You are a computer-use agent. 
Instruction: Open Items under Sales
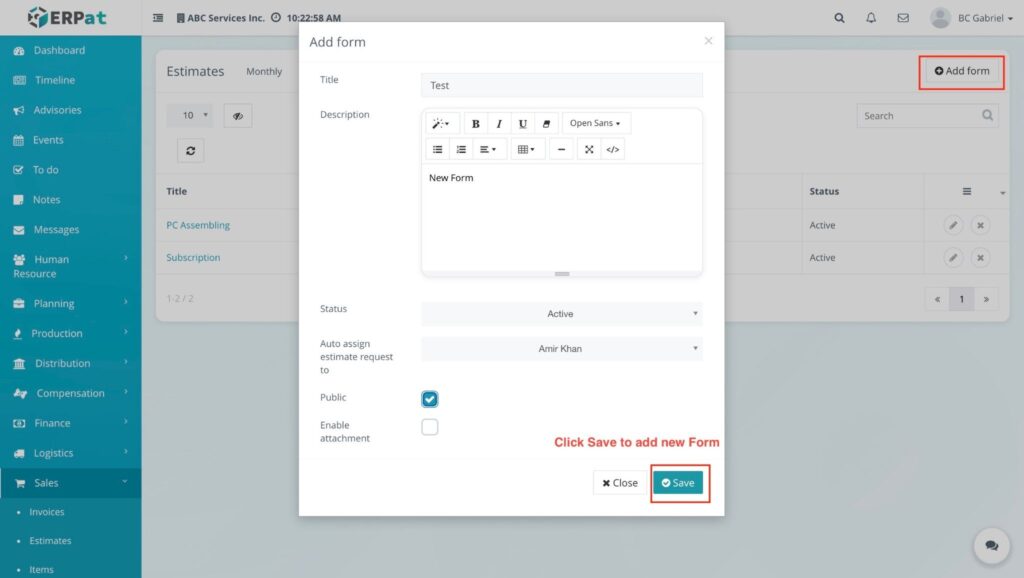(41, 570)
